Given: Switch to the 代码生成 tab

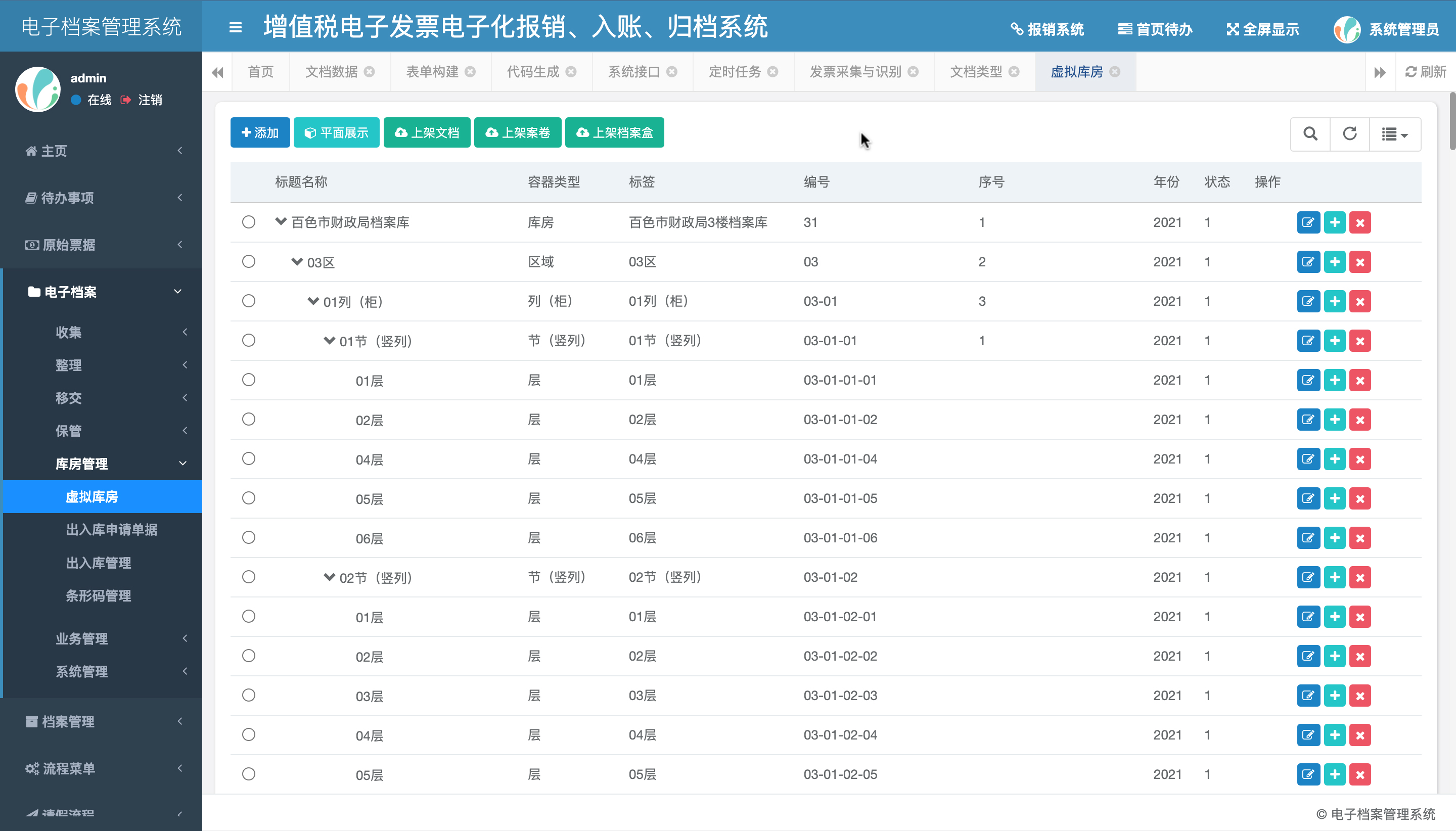Looking at the screenshot, I should click(x=533, y=72).
